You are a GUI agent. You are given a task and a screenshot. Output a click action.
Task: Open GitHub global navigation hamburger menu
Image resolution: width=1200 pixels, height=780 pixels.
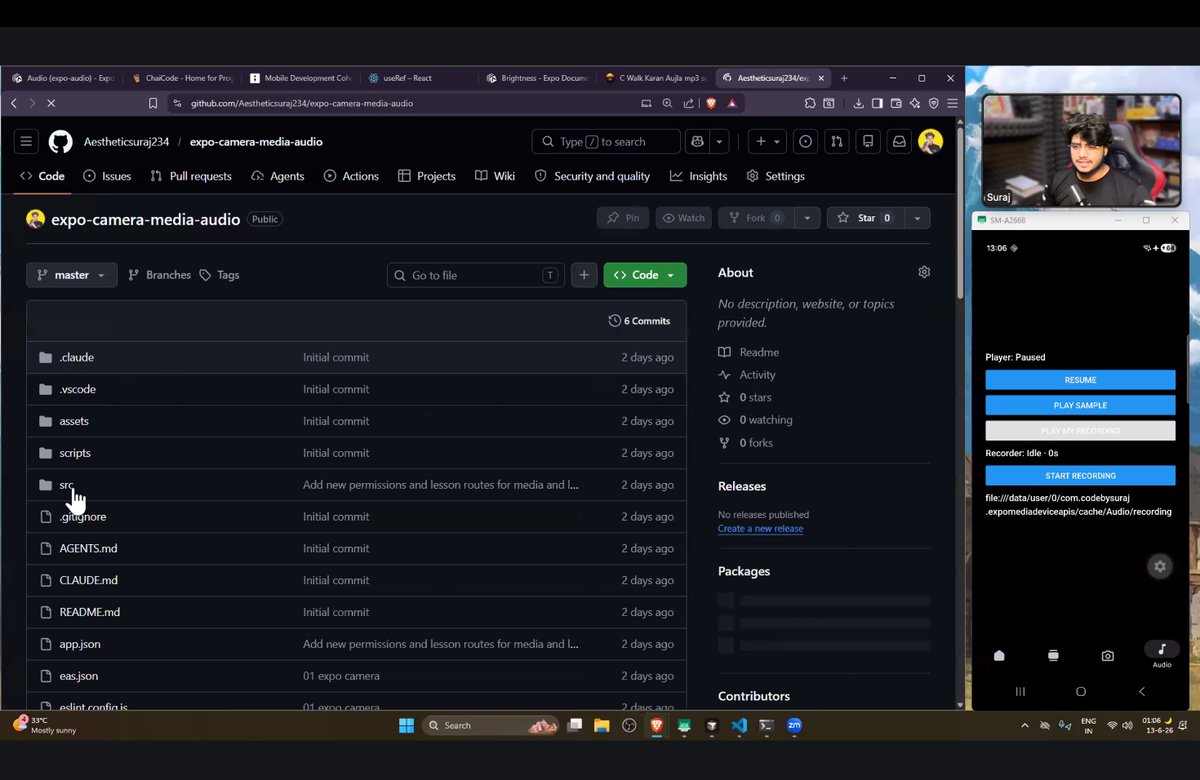pyautogui.click(x=26, y=142)
